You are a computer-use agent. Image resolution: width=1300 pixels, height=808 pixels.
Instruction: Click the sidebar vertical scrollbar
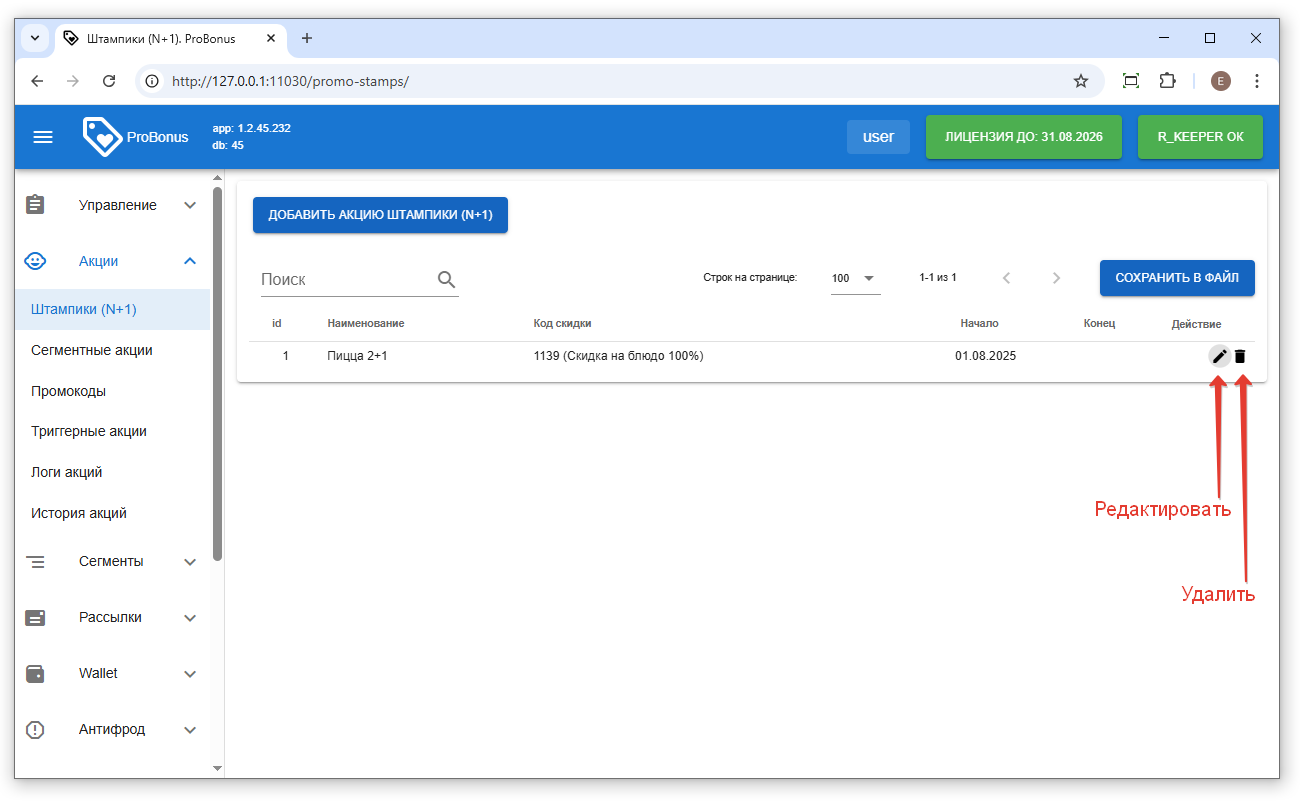coord(218,374)
